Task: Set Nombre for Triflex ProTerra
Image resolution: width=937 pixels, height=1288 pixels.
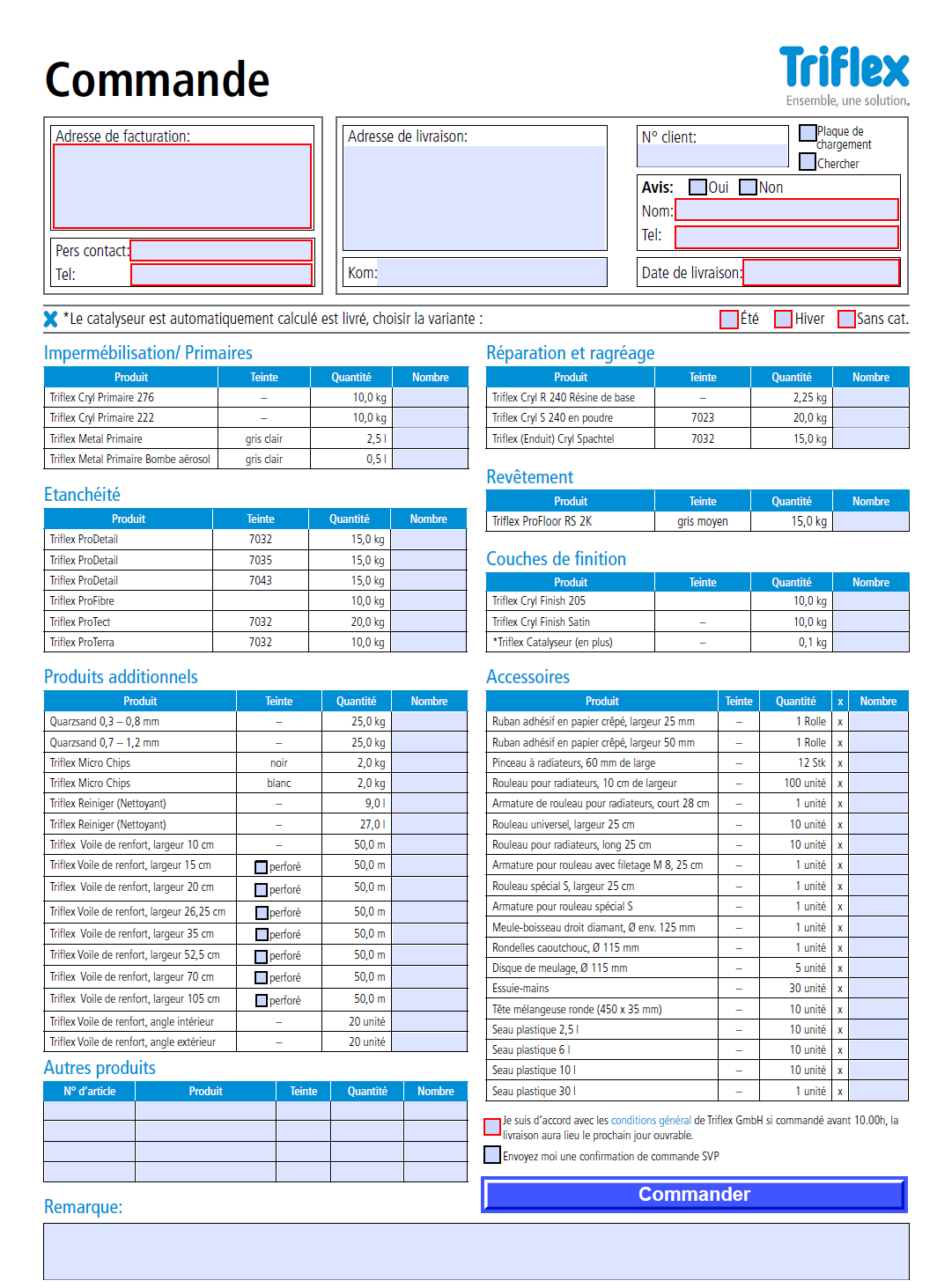Action: click(428, 642)
